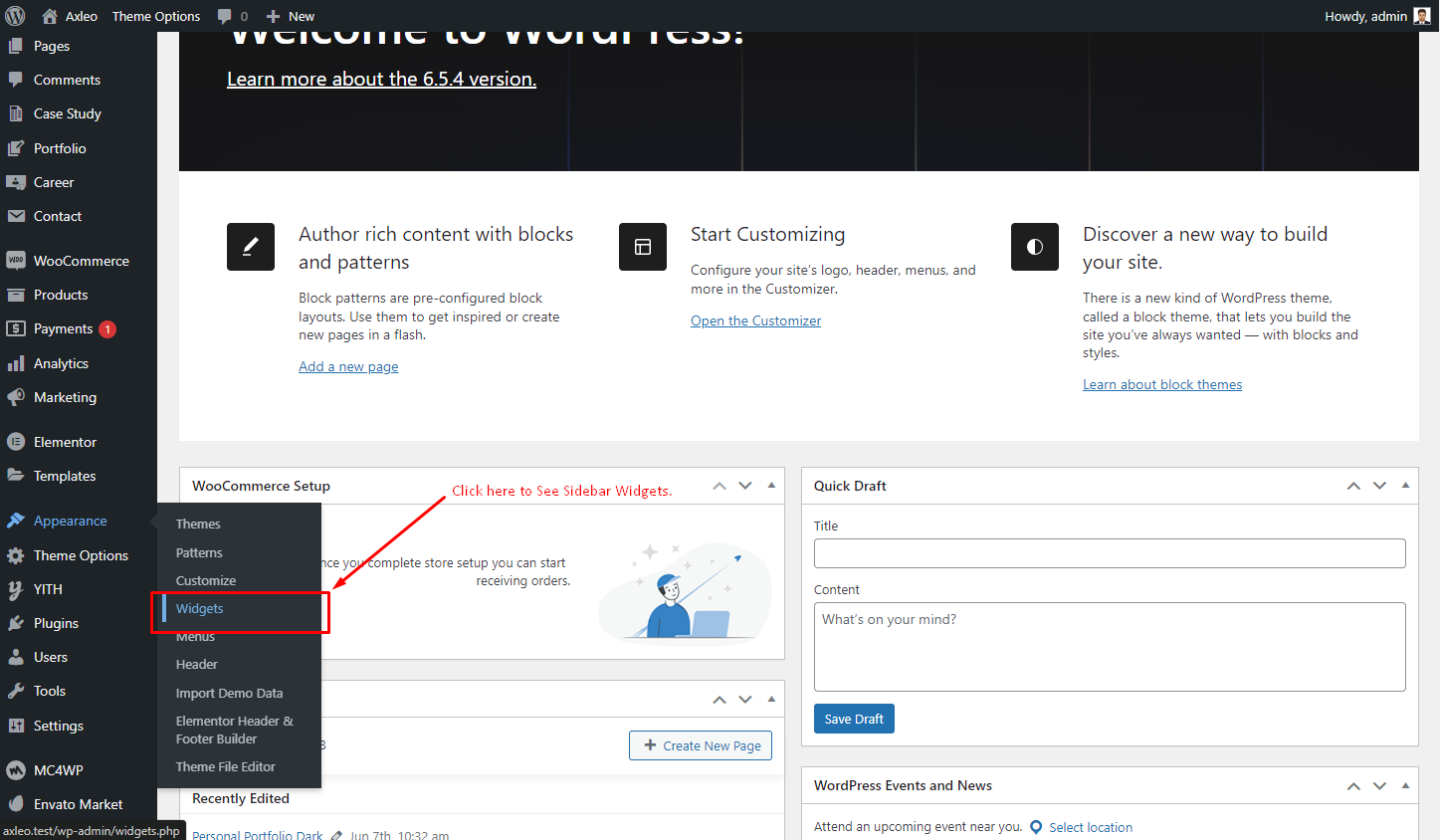Collapse the Quick Draft panel
Image resolution: width=1440 pixels, height=840 pixels.
click(1405, 486)
